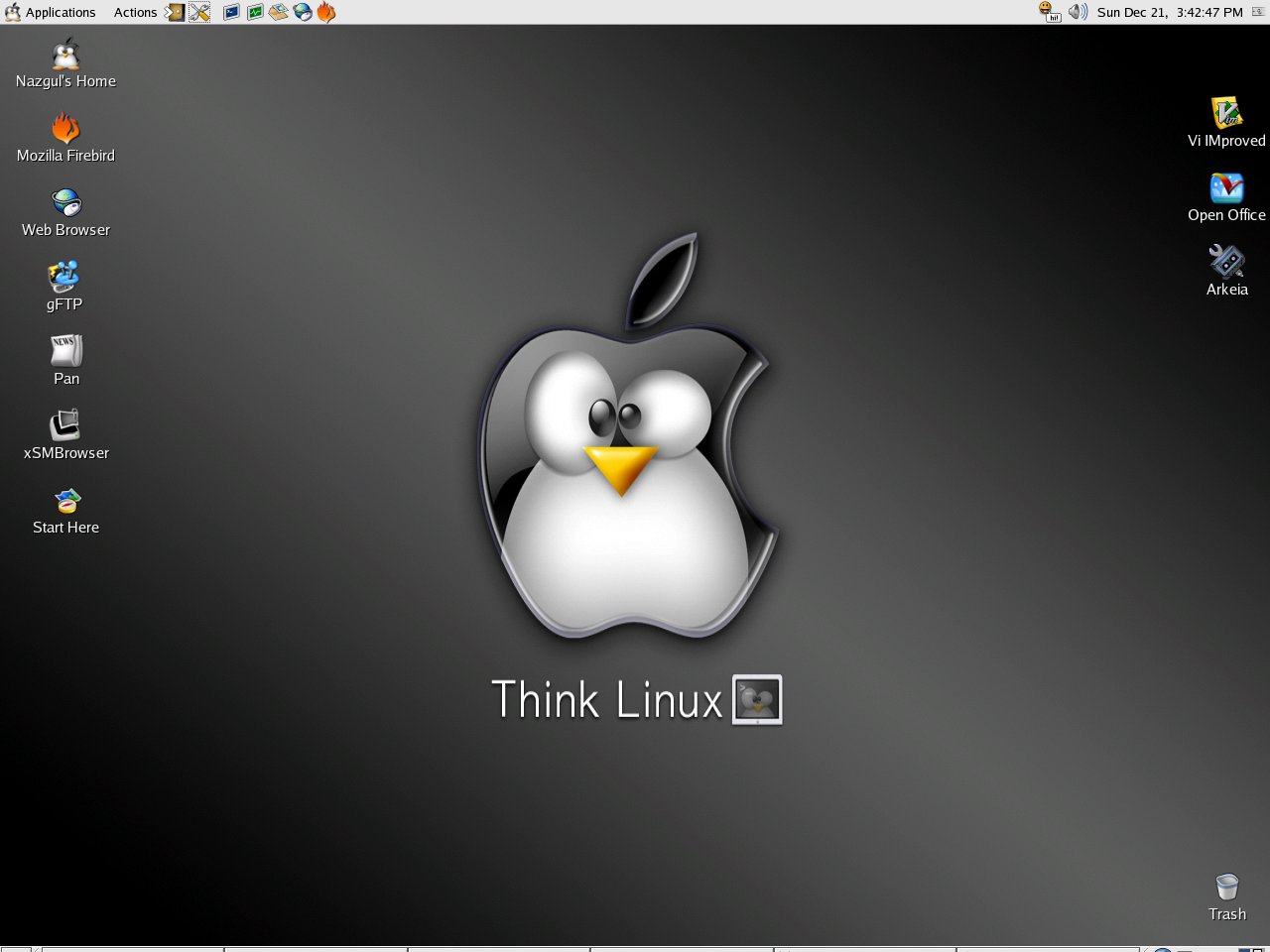Click the 'xSMBrowser' label text
The image size is (1270, 952).
point(66,453)
